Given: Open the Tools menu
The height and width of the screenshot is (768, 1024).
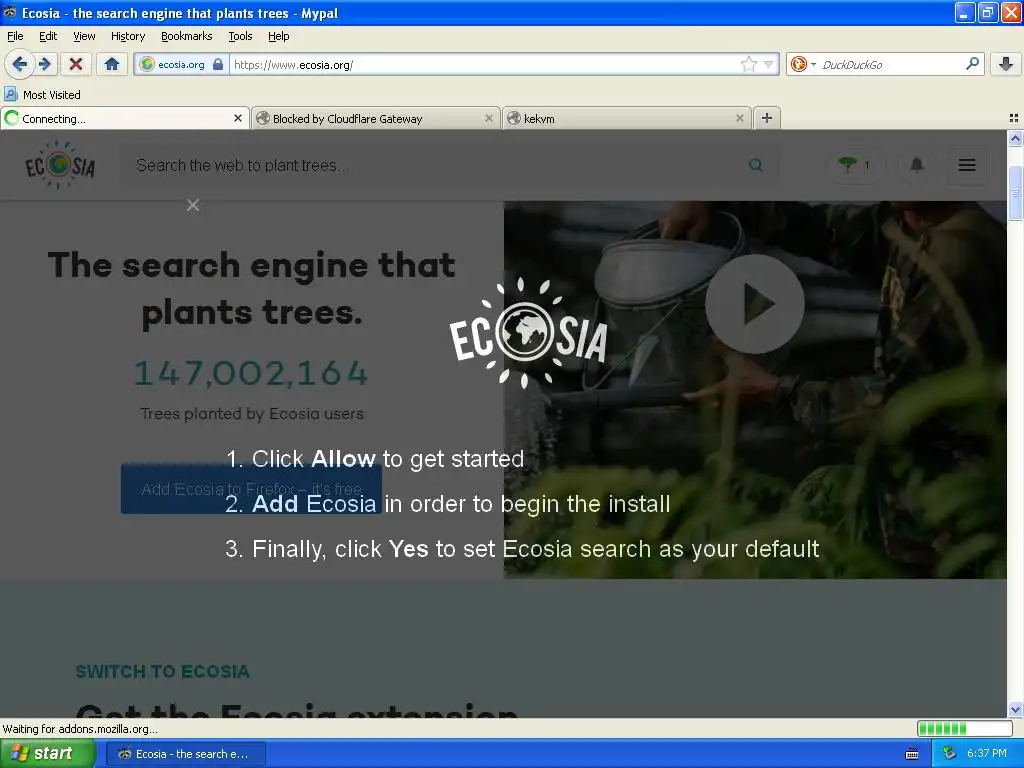Looking at the screenshot, I should (240, 36).
